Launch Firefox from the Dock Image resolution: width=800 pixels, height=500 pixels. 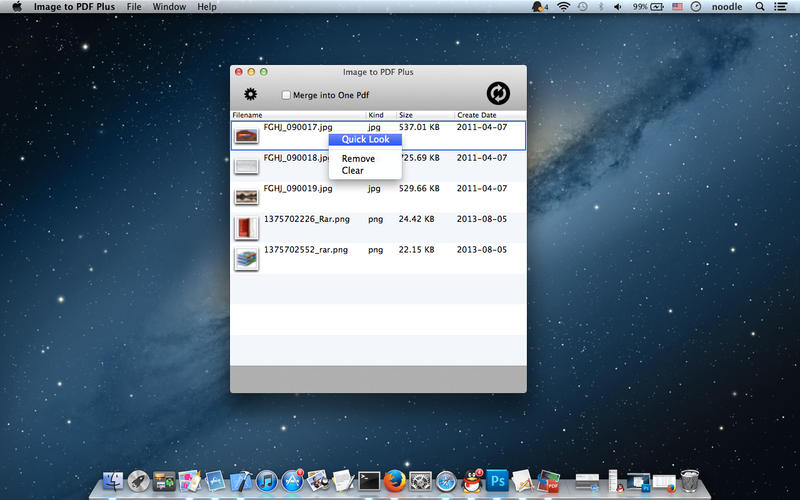[x=395, y=482]
